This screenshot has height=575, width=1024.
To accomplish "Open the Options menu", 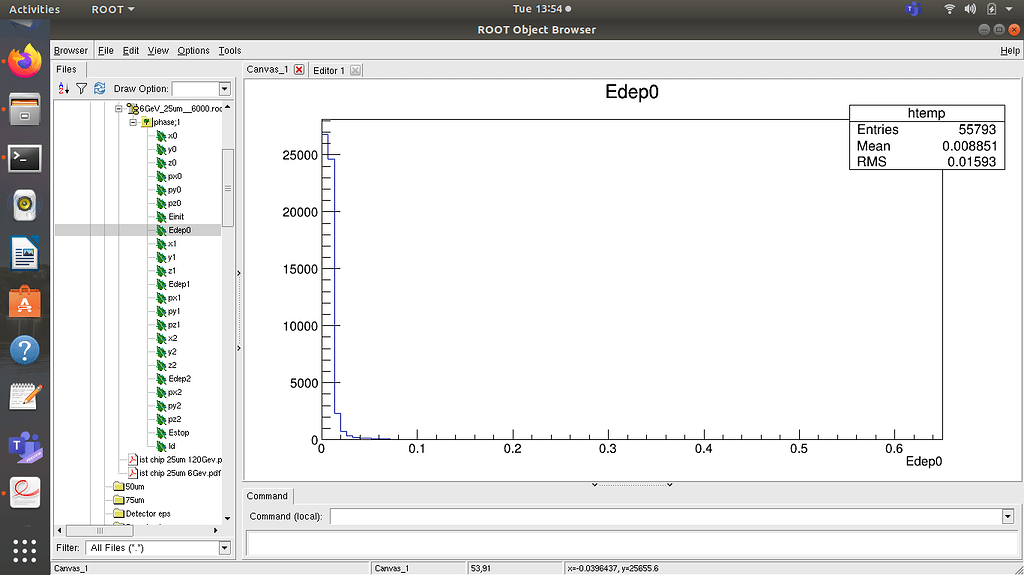I will coord(193,50).
